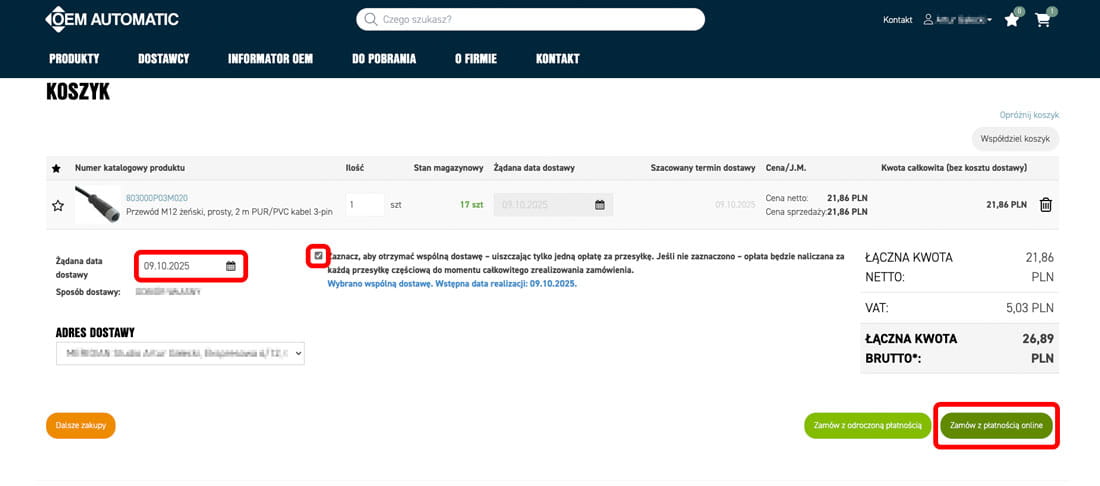Click the product thumbnail image of cable
The image size is (1100, 486).
coord(97,204)
